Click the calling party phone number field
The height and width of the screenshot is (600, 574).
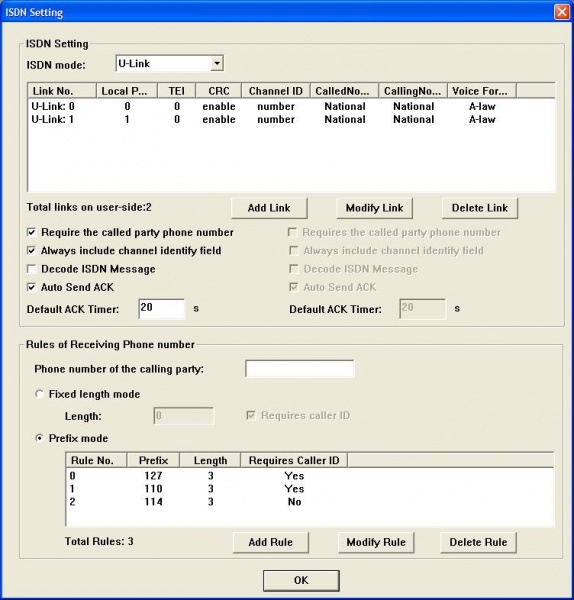(300, 369)
